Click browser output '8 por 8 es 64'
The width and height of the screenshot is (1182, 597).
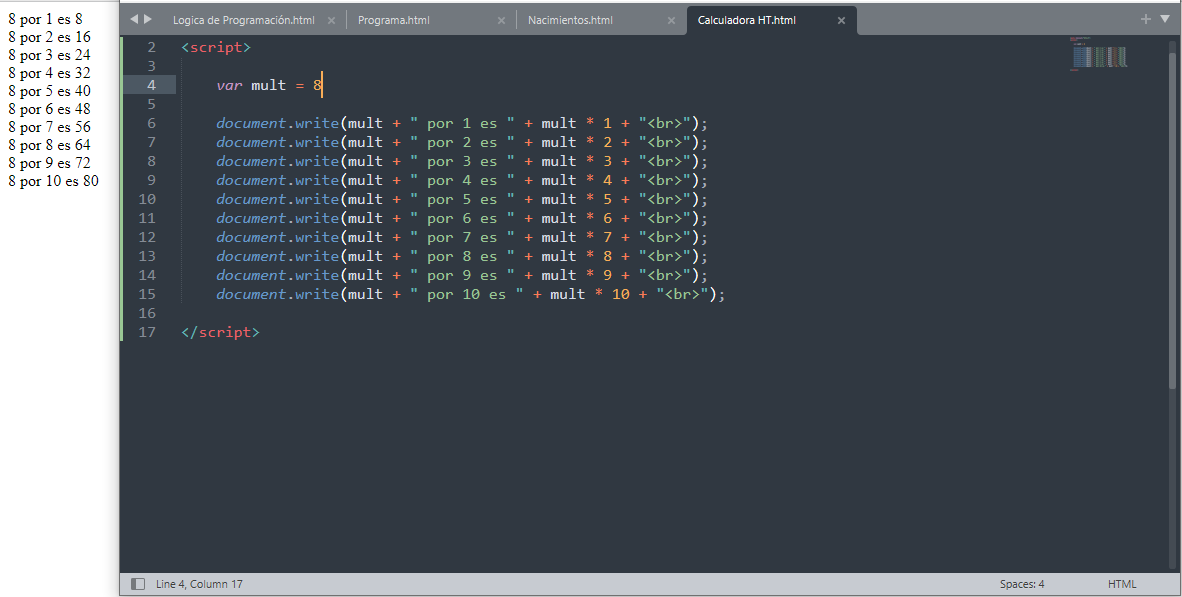[x=50, y=145]
